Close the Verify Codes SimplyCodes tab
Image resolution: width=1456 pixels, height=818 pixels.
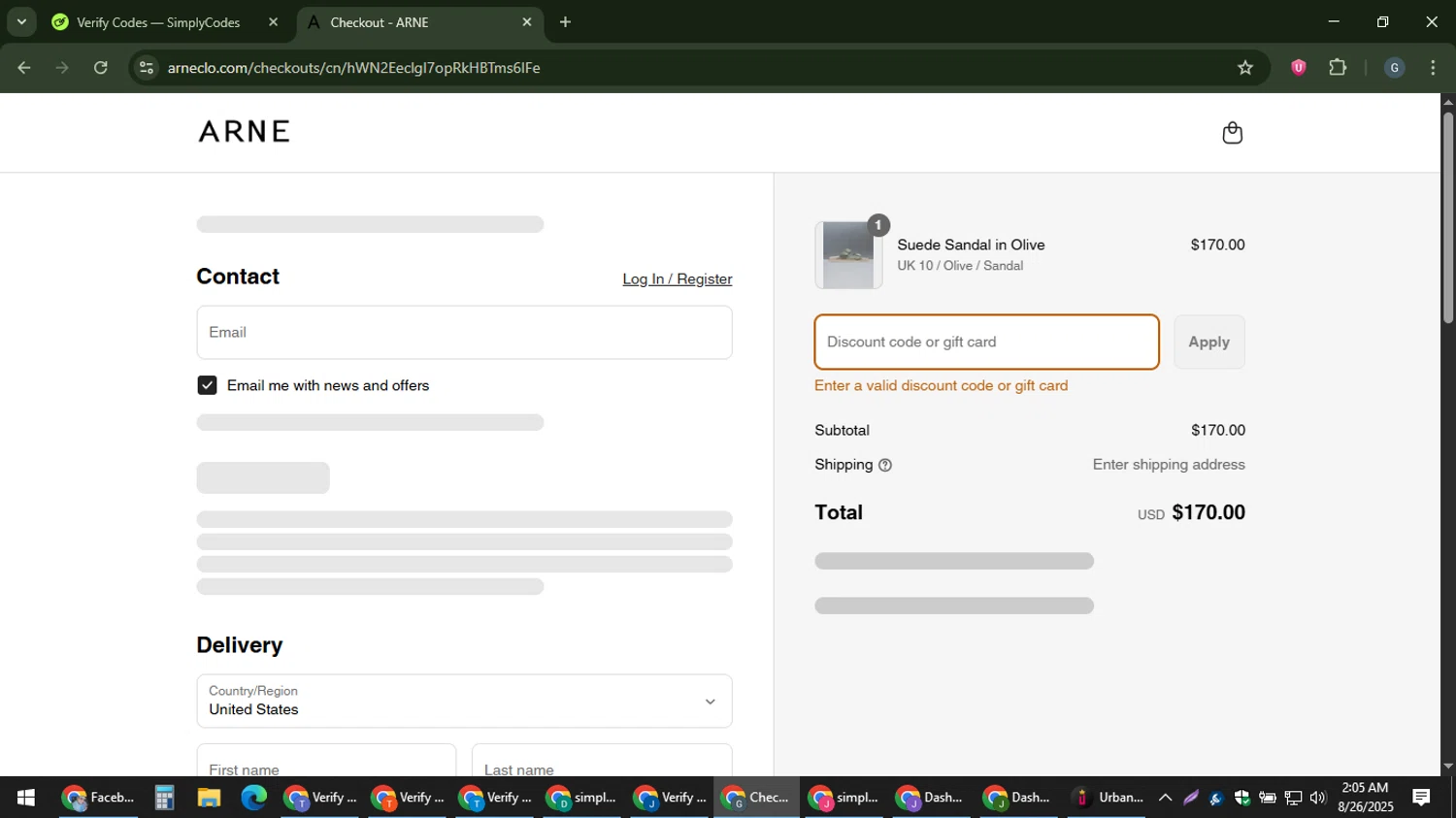point(273,21)
